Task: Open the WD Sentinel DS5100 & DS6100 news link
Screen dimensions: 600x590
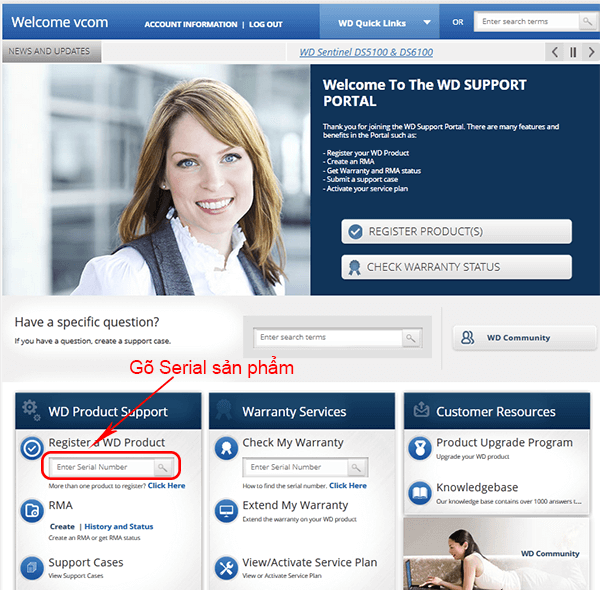Action: (366, 52)
